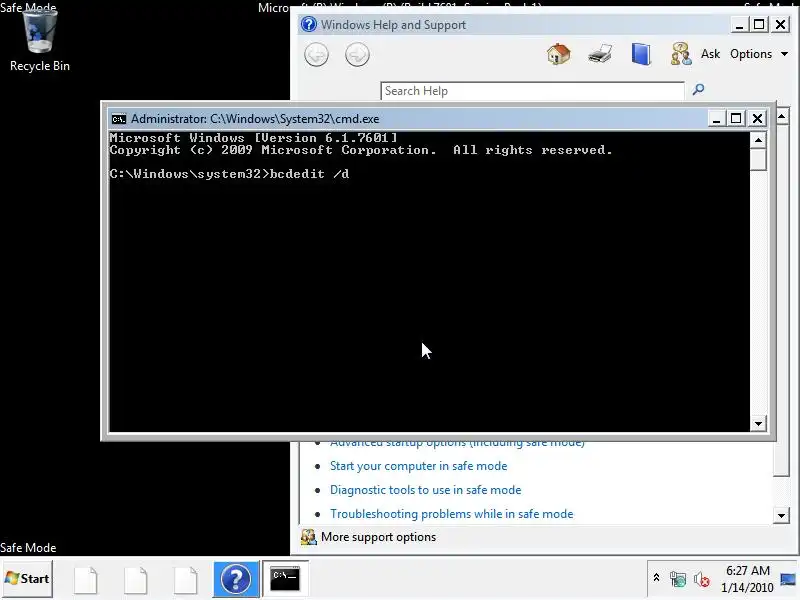Click the Show desktop tray icon
The image size is (800, 600).
click(x=788, y=579)
